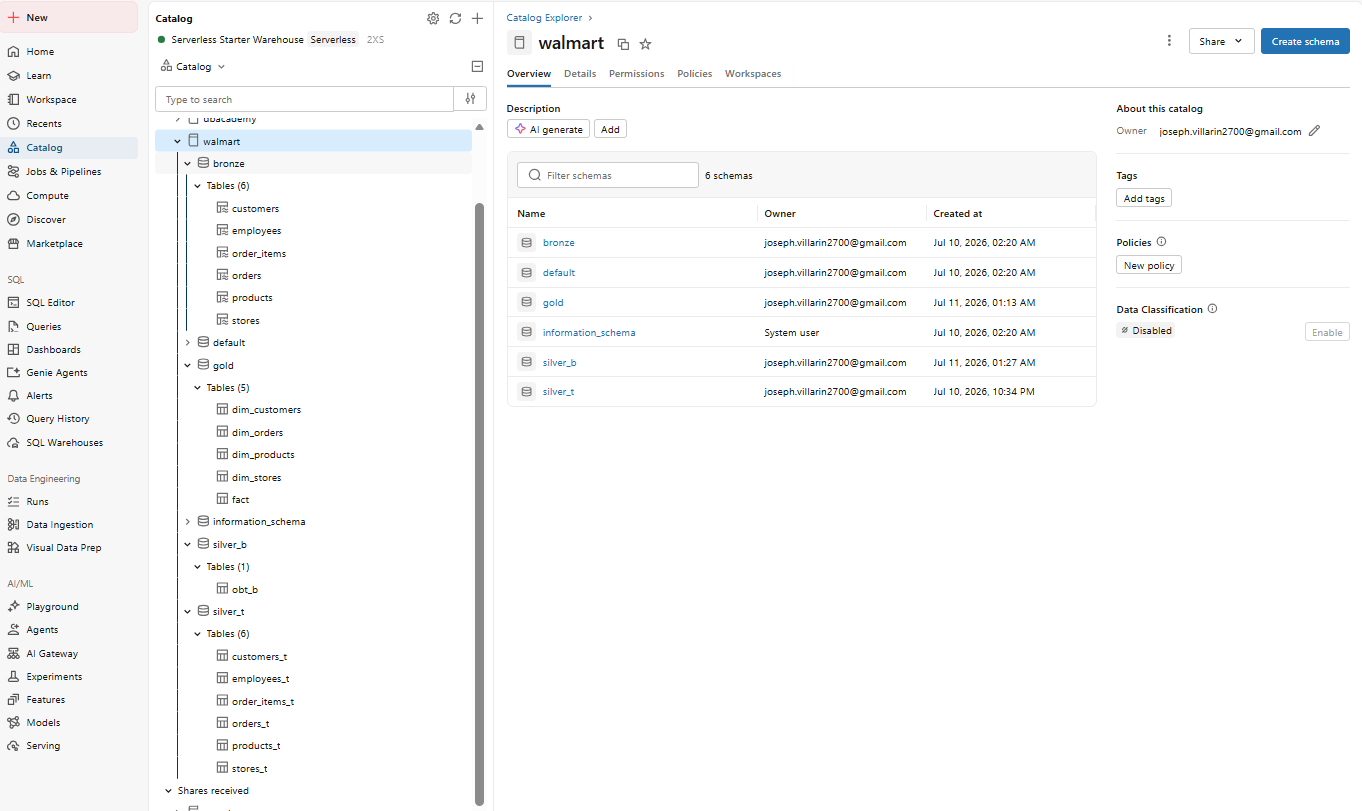
Task: Open SQL Editor
Action: click(x=50, y=303)
